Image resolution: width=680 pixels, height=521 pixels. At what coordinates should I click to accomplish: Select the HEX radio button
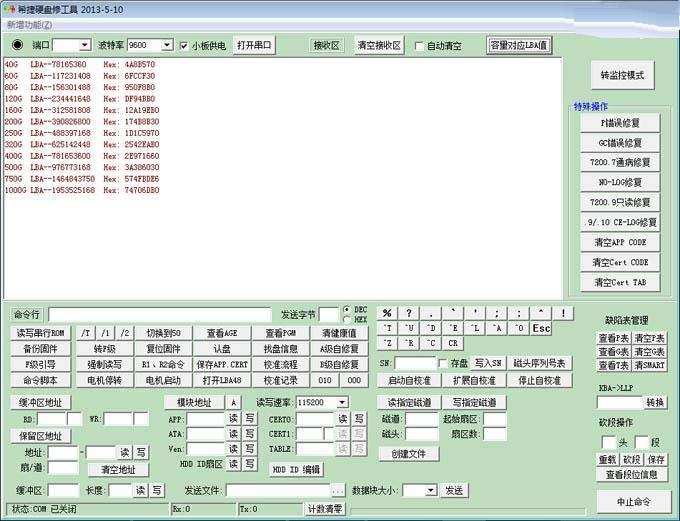coord(347,319)
